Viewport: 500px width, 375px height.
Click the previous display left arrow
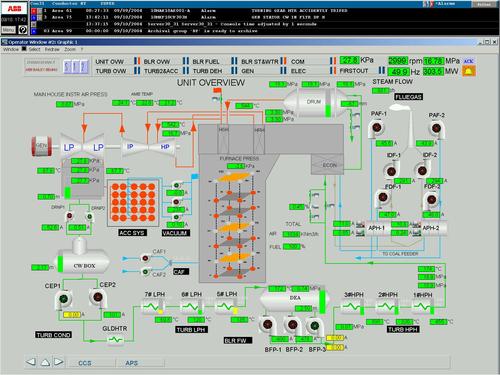tap(31, 362)
